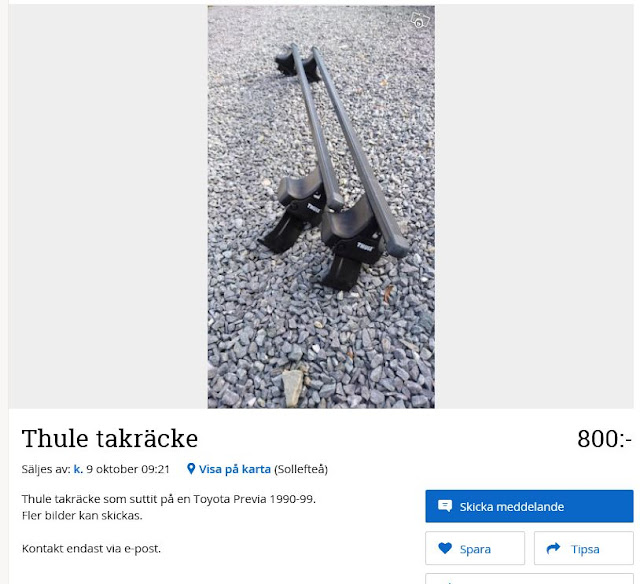Click the 800:- price
This screenshot has width=640, height=584.
[x=604, y=439]
